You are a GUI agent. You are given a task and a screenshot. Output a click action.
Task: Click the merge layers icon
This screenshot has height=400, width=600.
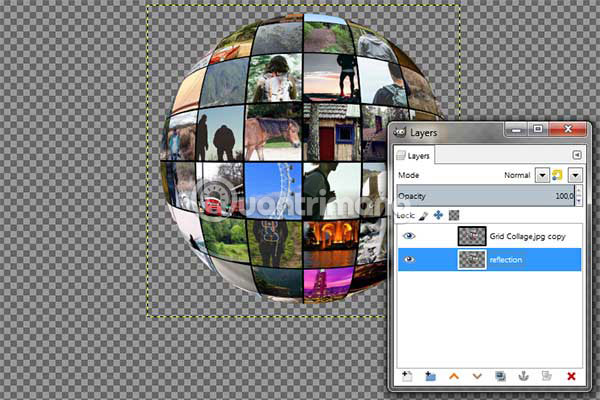tap(547, 376)
